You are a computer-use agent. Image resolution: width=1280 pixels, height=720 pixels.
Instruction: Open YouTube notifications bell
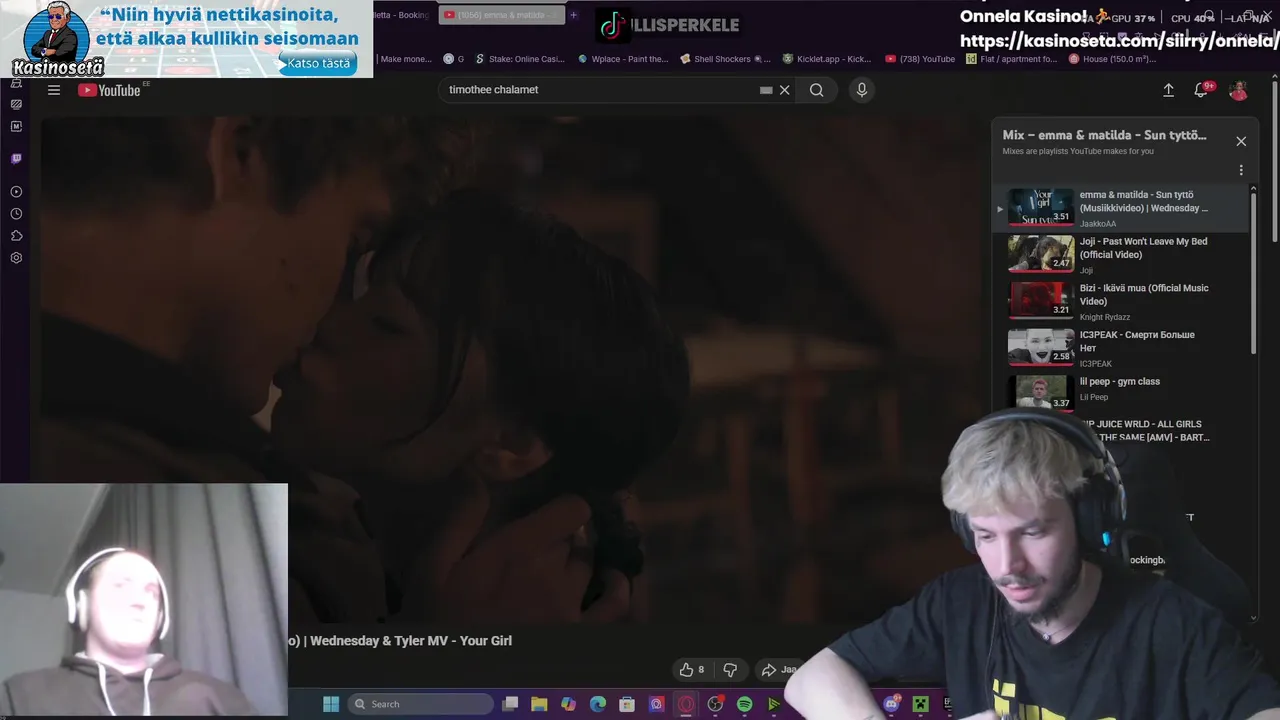pyautogui.click(x=1202, y=90)
